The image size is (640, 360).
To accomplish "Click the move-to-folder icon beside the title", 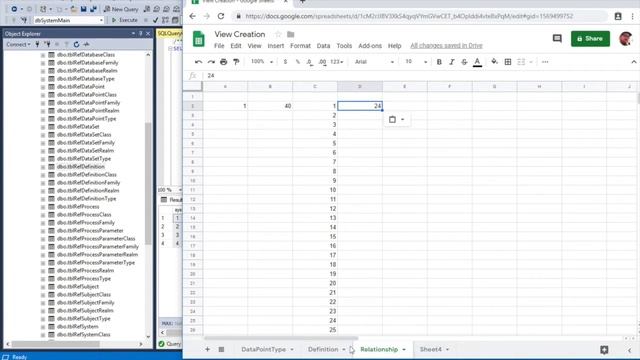I will [x=291, y=34].
